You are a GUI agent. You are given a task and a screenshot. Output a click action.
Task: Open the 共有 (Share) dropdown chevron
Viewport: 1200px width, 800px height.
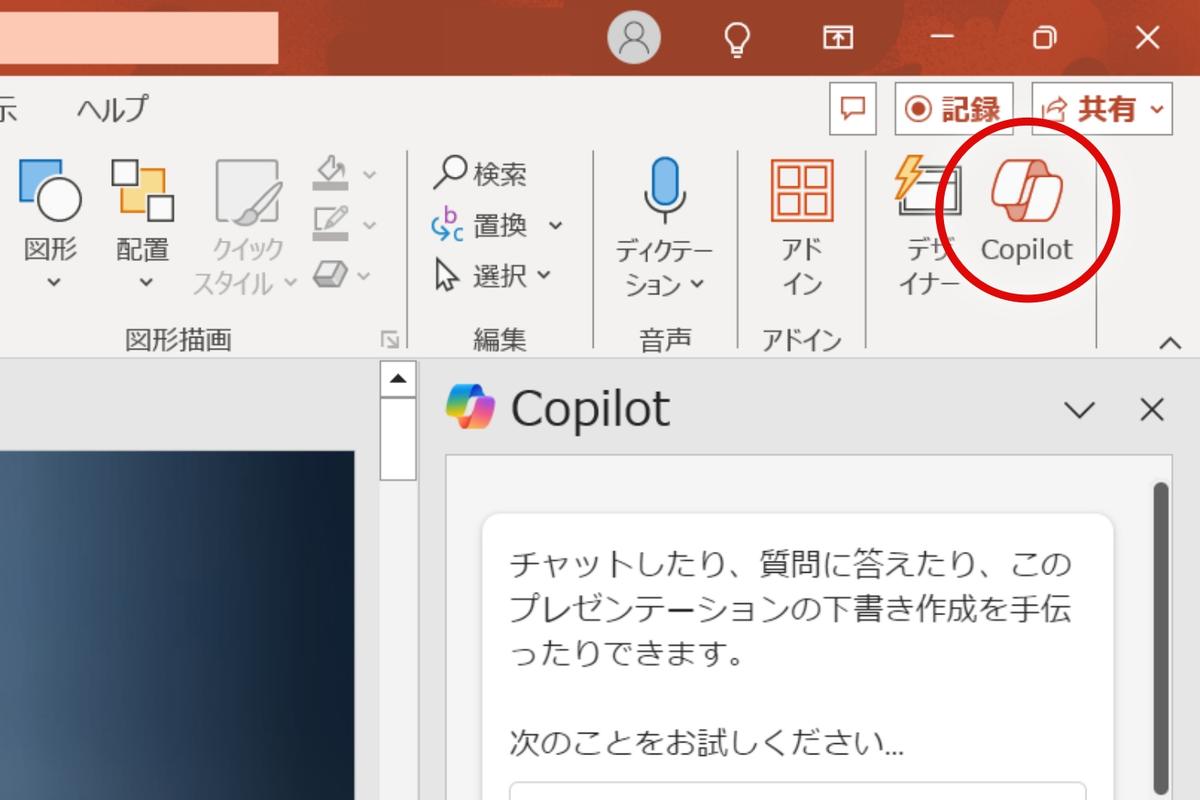[x=1156, y=108]
